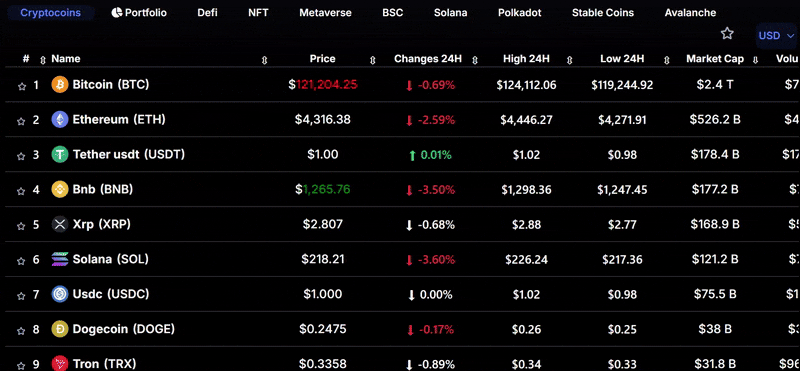Switch to Stable Coins tab
800x371 pixels.
pos(603,13)
